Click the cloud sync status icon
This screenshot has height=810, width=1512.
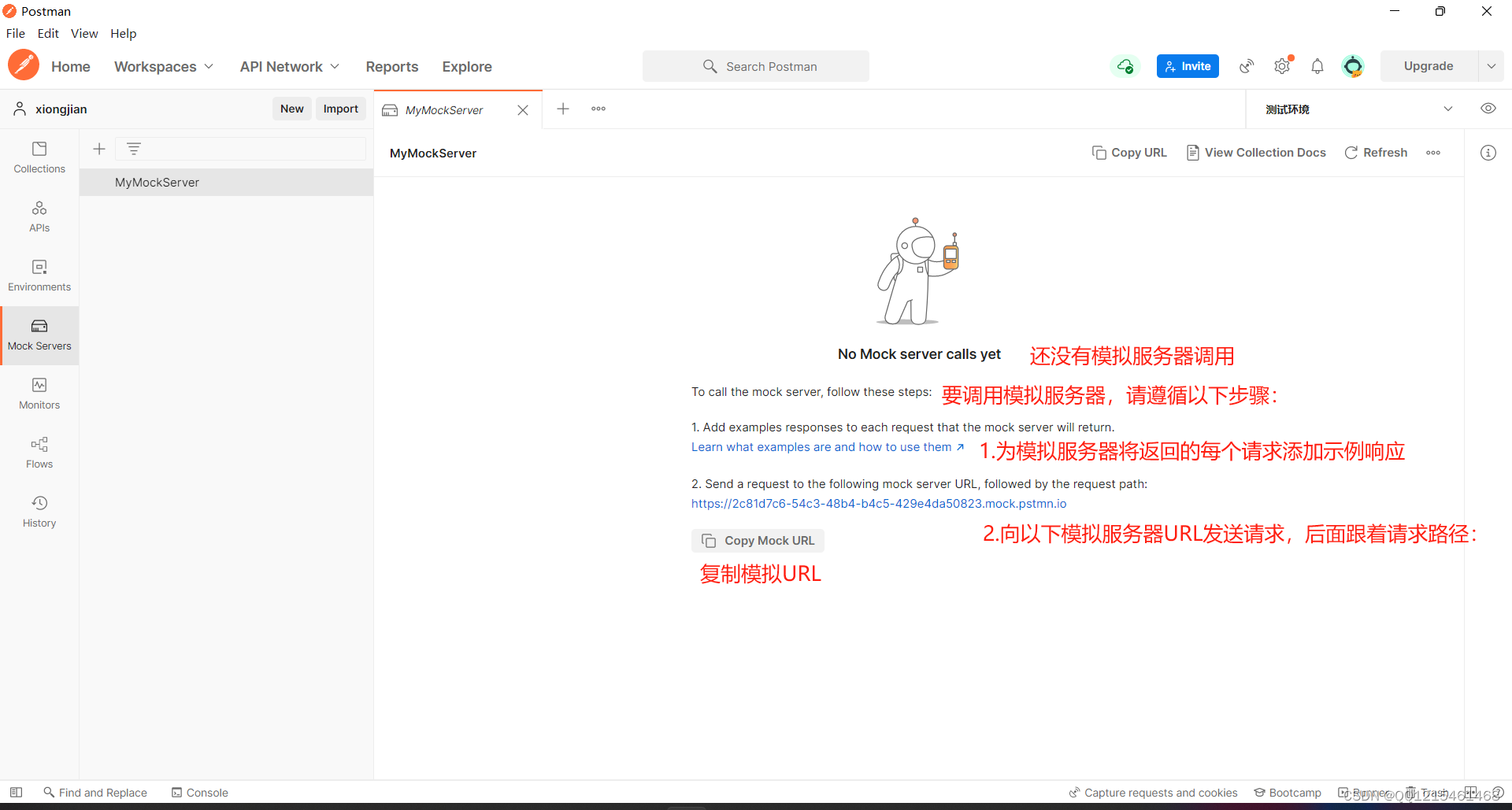(1125, 66)
